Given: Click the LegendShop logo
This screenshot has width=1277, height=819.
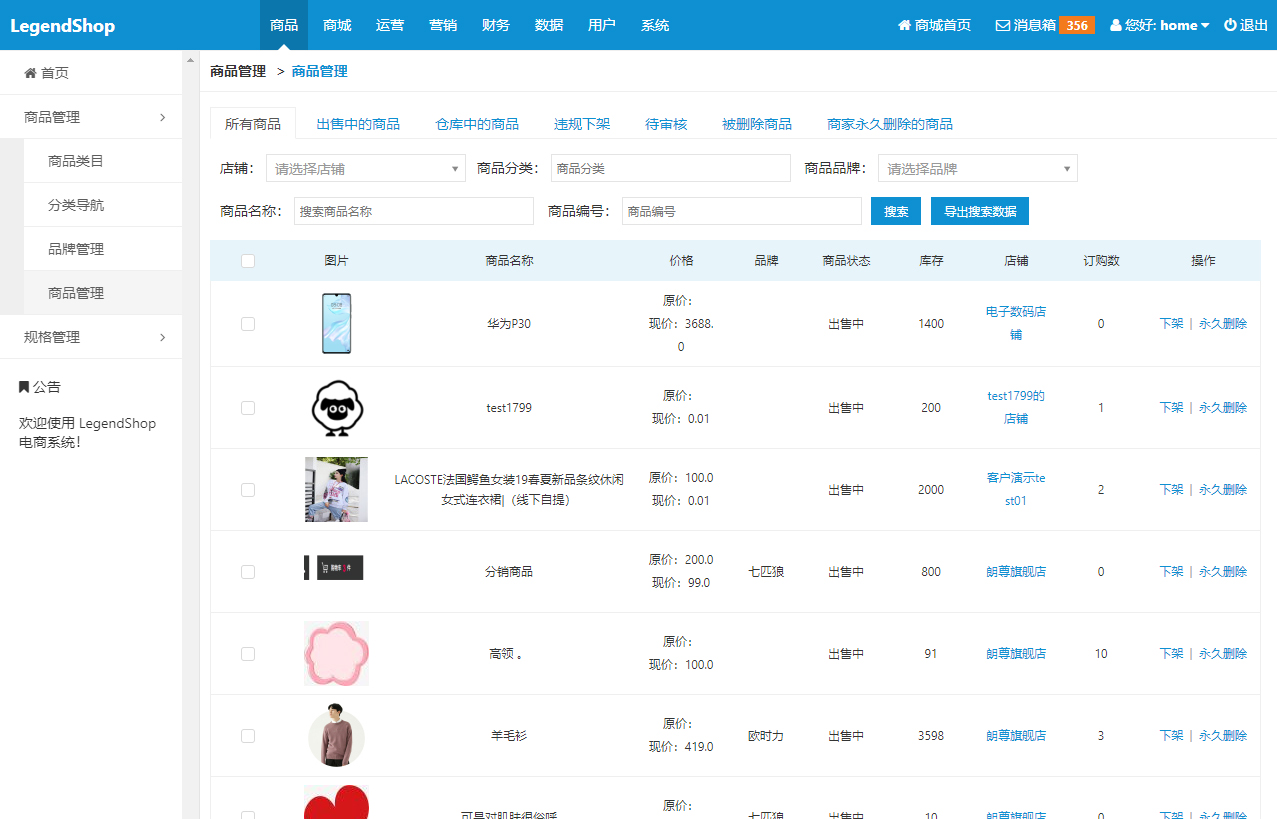Looking at the screenshot, I should click(62, 26).
